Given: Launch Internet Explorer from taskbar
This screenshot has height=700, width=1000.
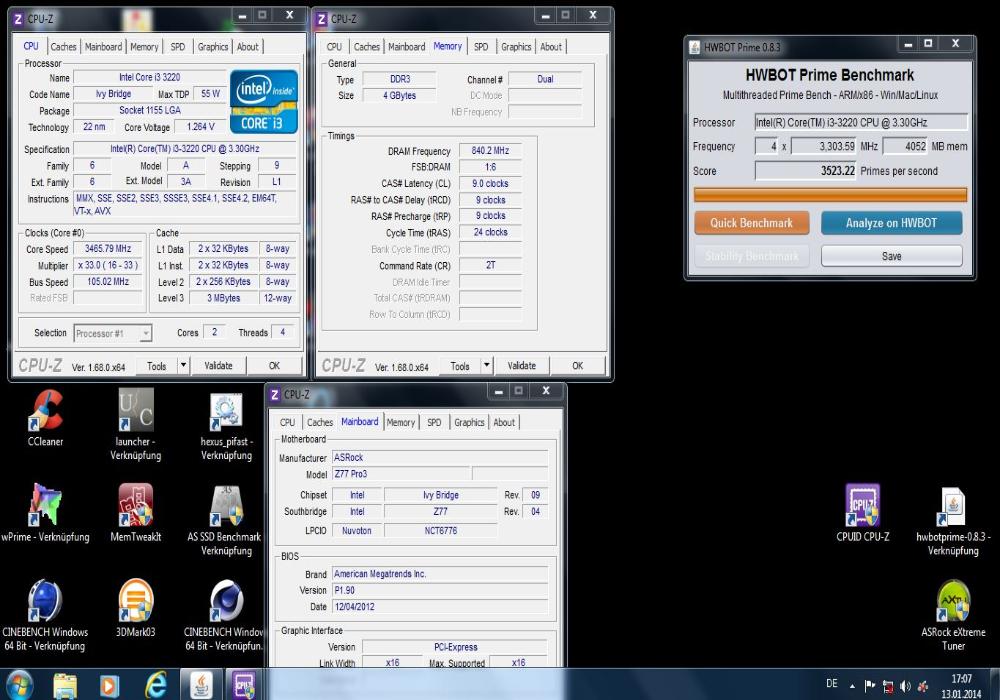Looking at the screenshot, I should 155,685.
